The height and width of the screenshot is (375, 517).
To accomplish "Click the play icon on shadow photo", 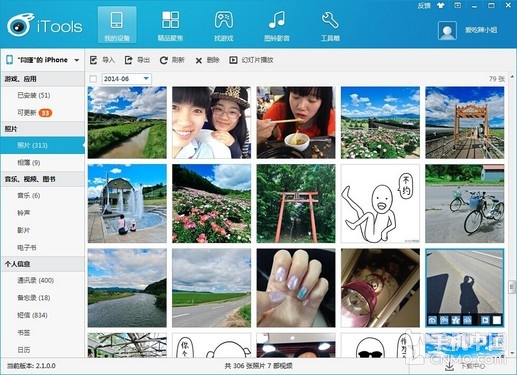I will [485, 320].
